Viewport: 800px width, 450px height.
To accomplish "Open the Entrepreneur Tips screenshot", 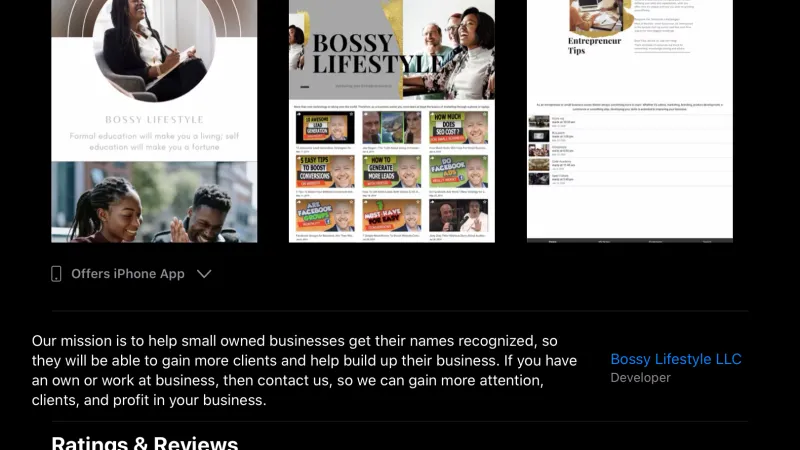I will [x=630, y=121].
